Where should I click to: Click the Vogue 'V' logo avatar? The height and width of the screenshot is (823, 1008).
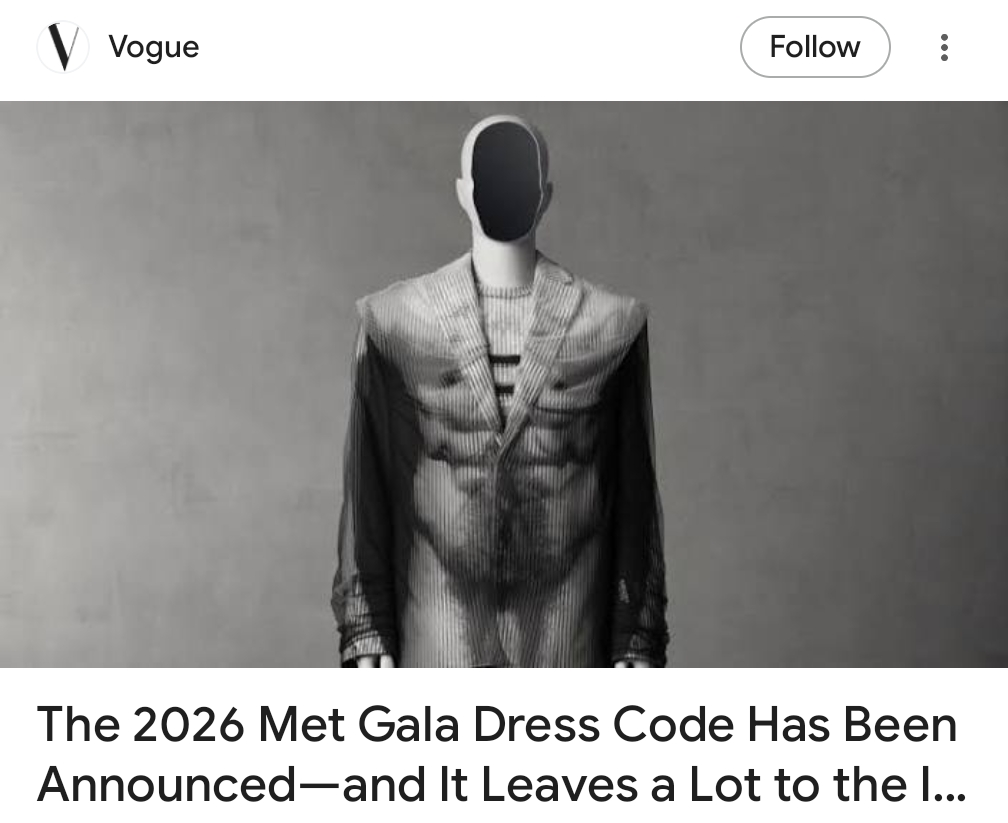(x=62, y=47)
